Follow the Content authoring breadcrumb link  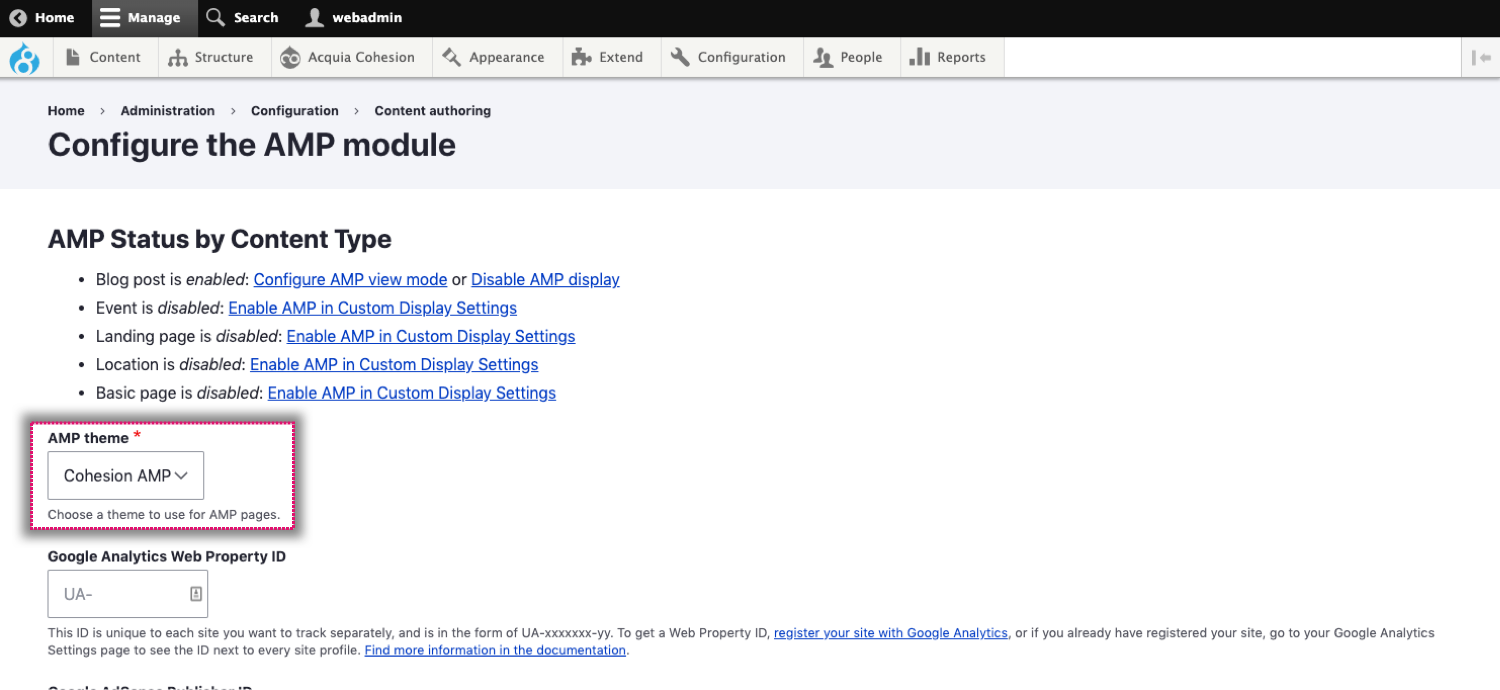click(433, 111)
